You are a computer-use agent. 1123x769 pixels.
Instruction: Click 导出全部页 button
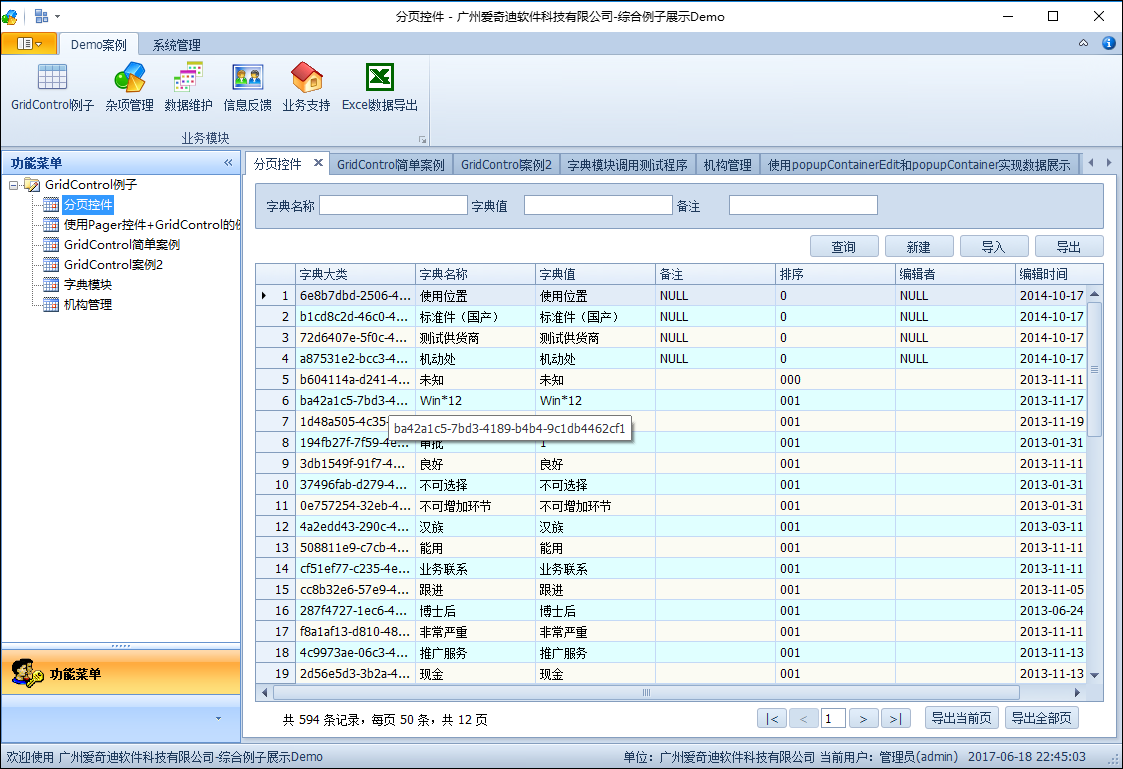[x=1042, y=717]
